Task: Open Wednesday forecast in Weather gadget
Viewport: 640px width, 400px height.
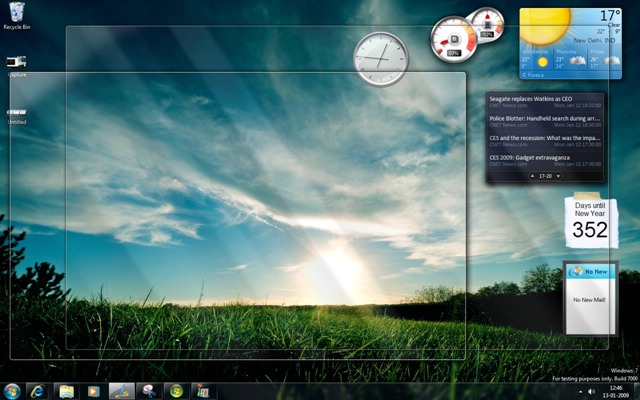Action: 536,59
